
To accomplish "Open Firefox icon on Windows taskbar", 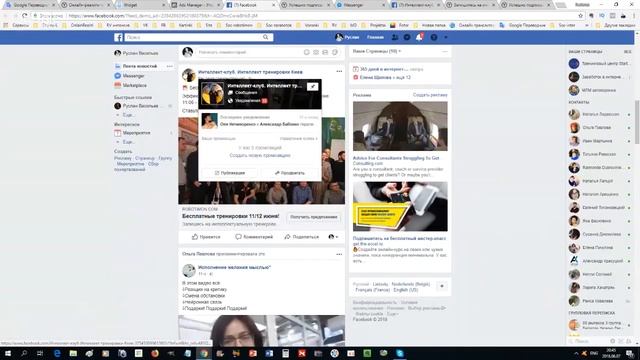I will (x=155, y=353).
